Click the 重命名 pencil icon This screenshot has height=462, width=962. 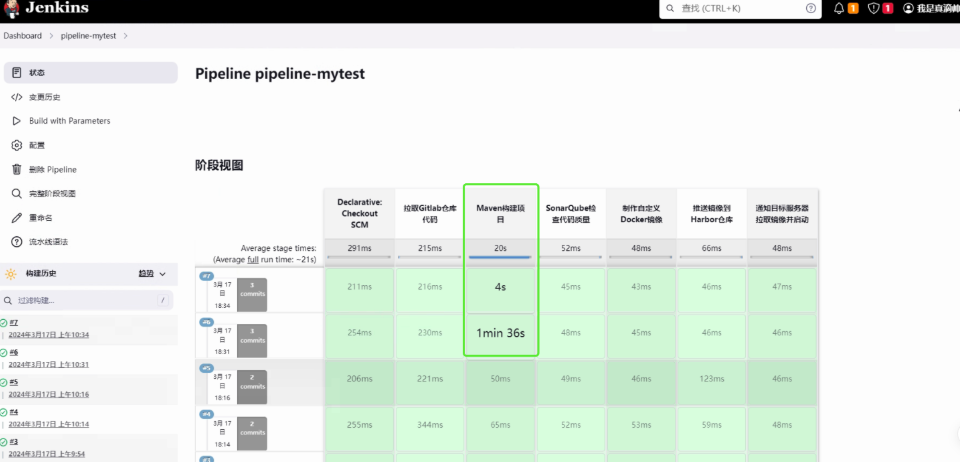(x=17, y=218)
